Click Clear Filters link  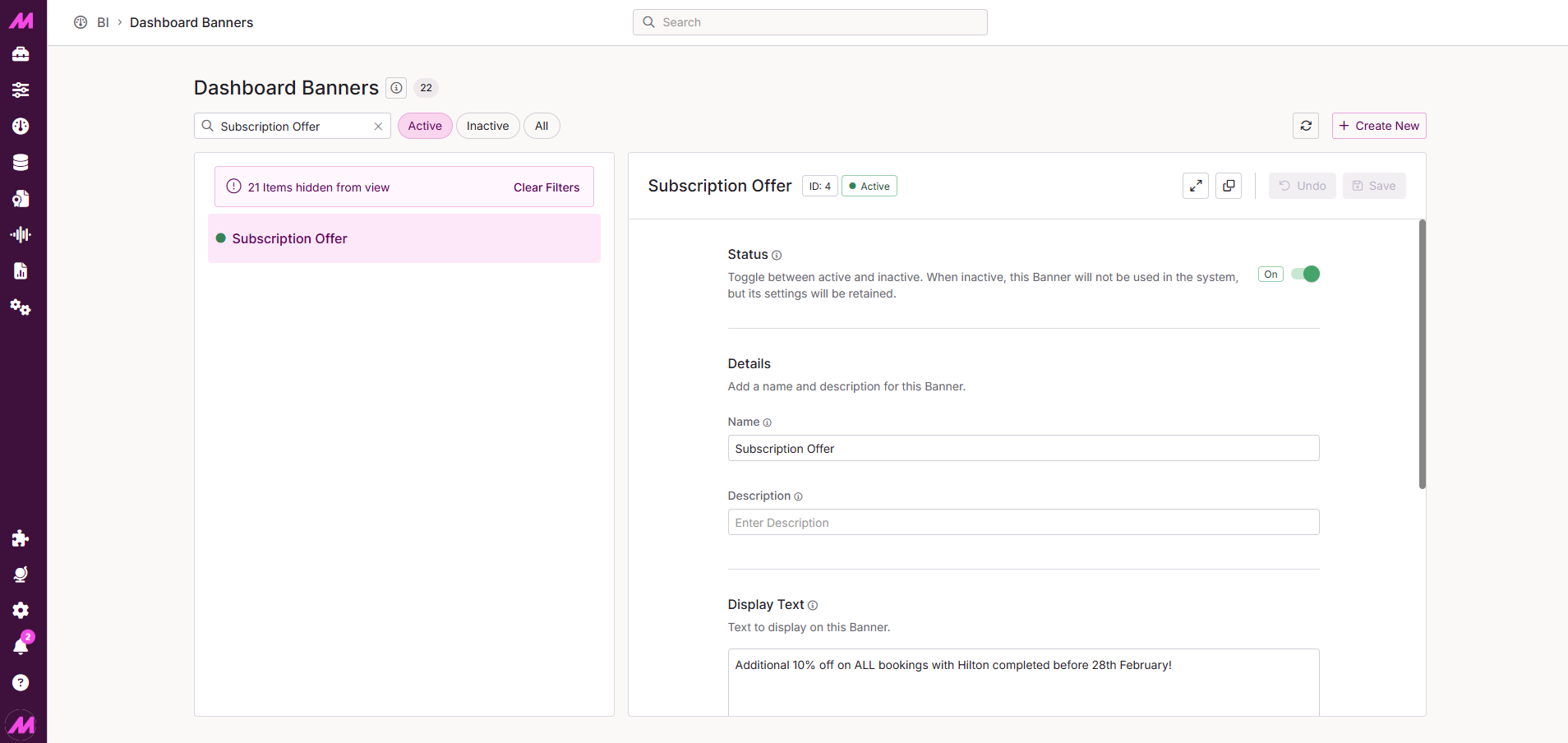pyautogui.click(x=546, y=187)
